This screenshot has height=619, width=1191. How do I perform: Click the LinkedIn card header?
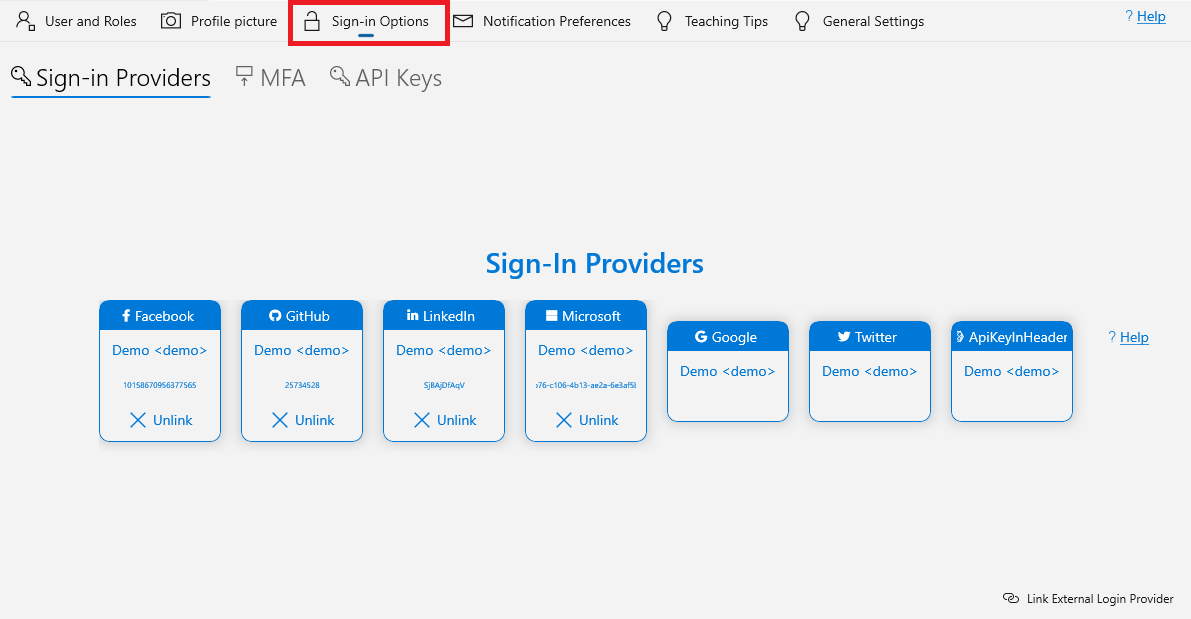(x=444, y=315)
